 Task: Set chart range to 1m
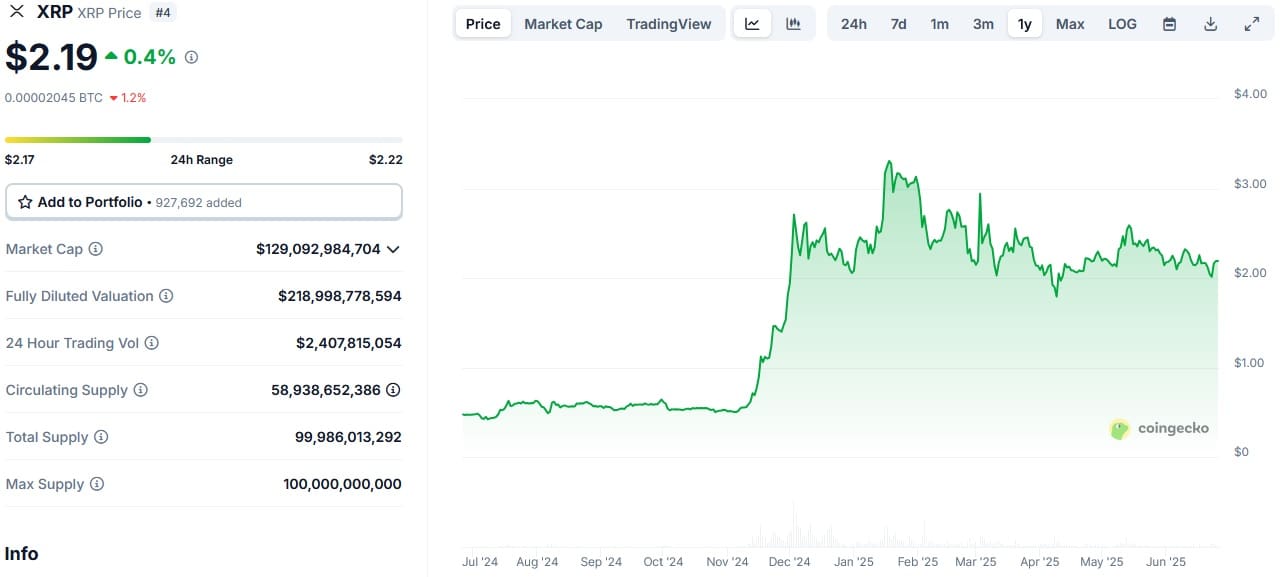click(x=940, y=24)
